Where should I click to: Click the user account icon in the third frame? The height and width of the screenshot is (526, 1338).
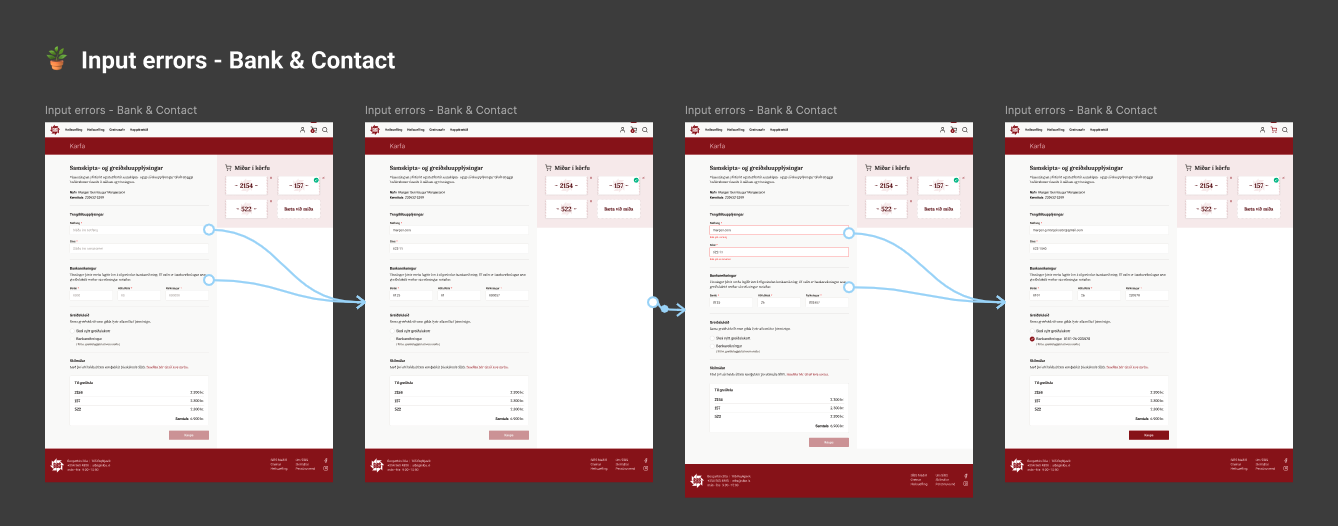tap(942, 130)
